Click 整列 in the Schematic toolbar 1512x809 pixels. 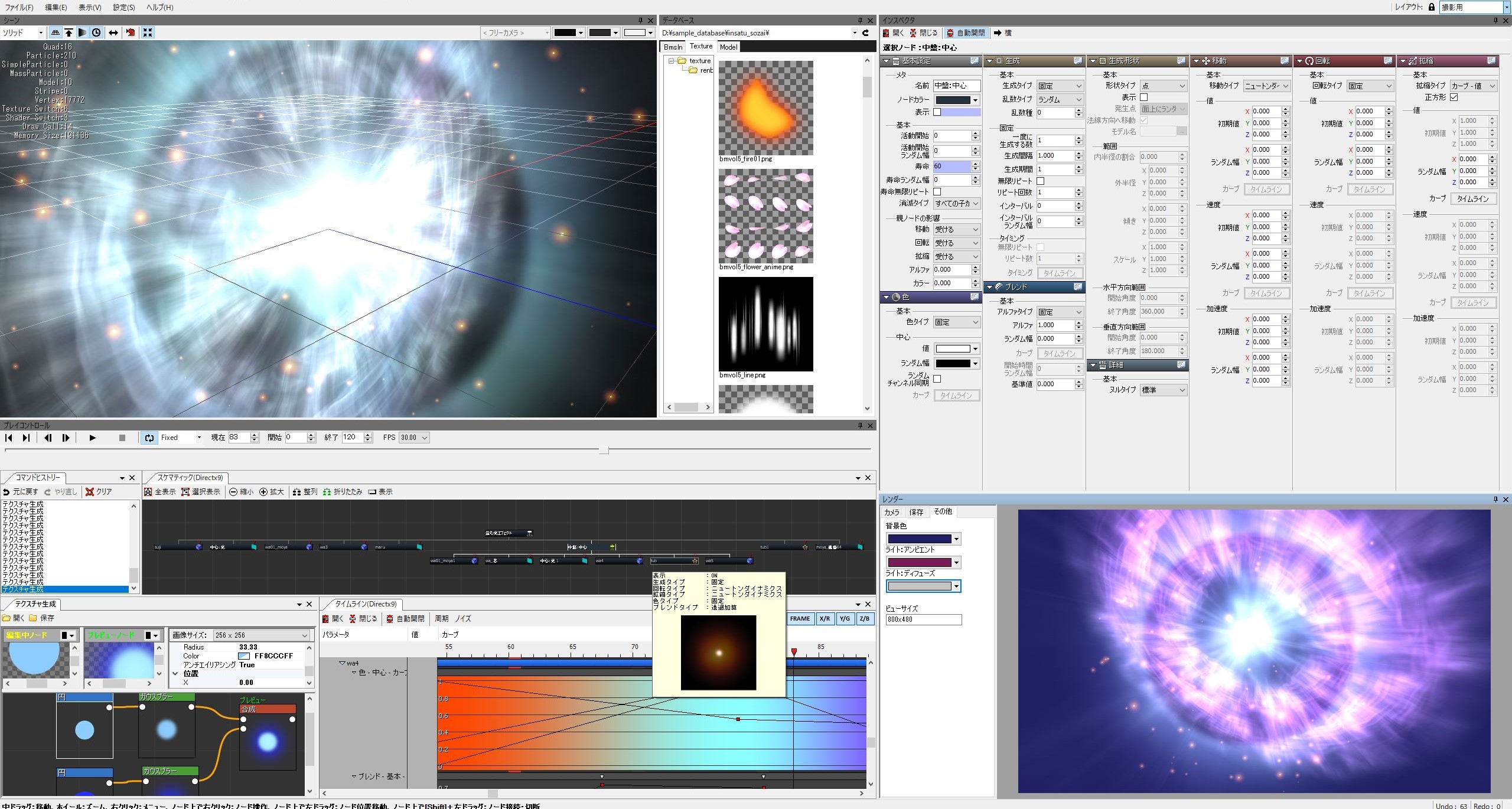[x=305, y=492]
